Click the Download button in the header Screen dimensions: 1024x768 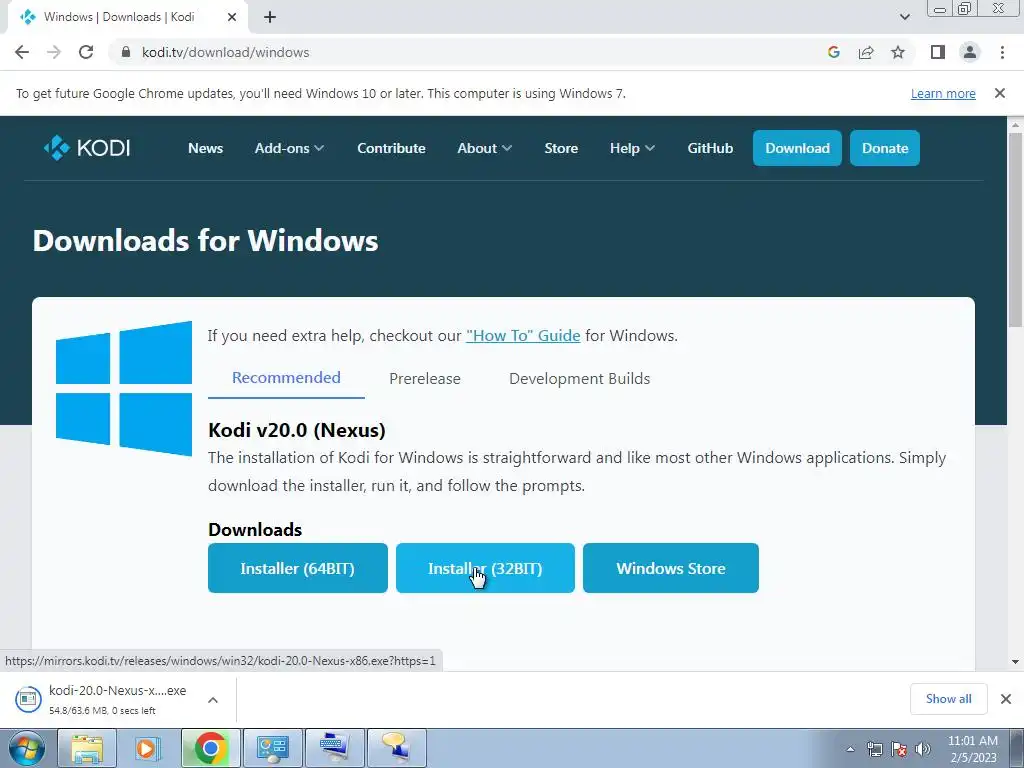[x=797, y=148]
